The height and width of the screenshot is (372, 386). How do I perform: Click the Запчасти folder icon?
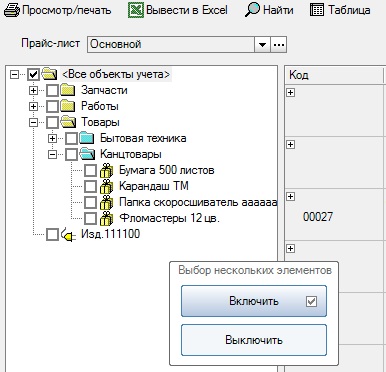pos(68,90)
